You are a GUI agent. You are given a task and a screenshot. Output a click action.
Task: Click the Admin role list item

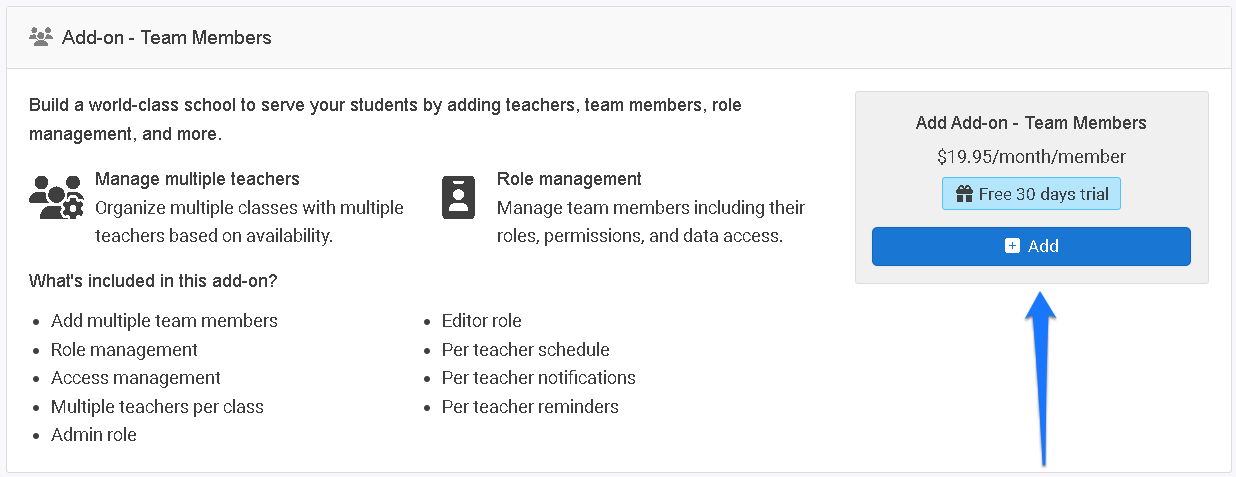(94, 435)
